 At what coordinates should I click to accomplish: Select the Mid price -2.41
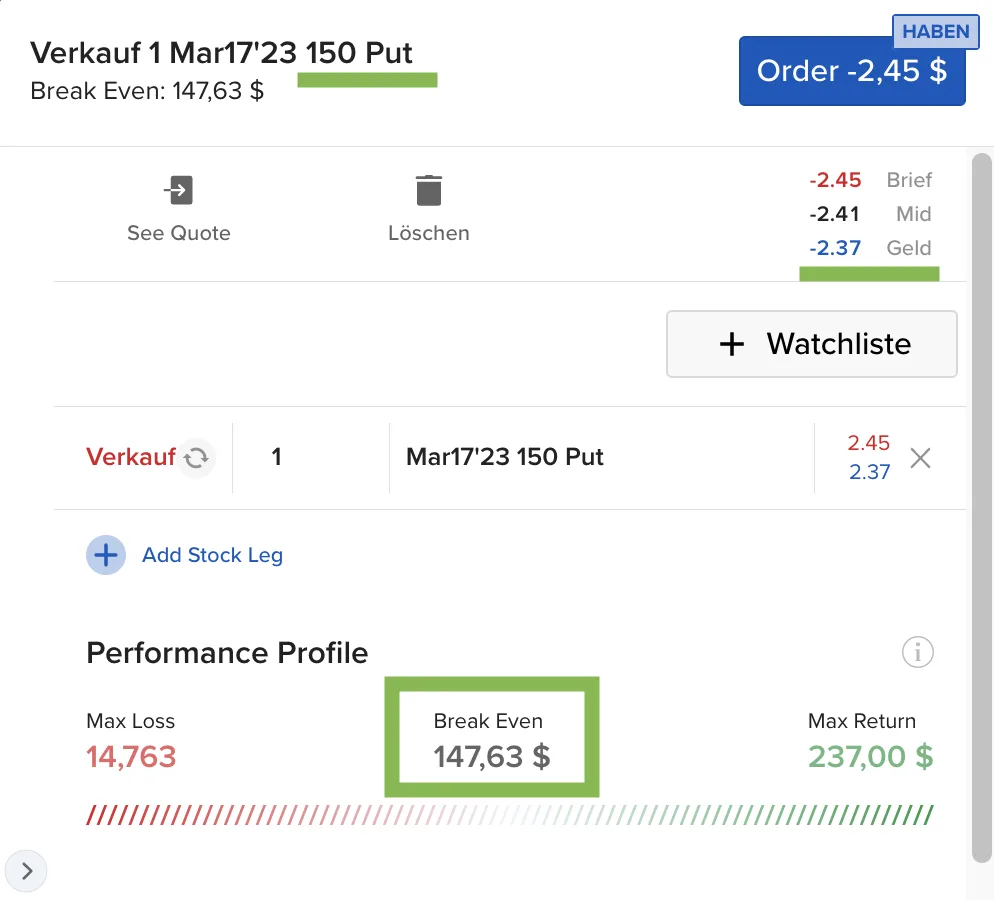tap(834, 214)
